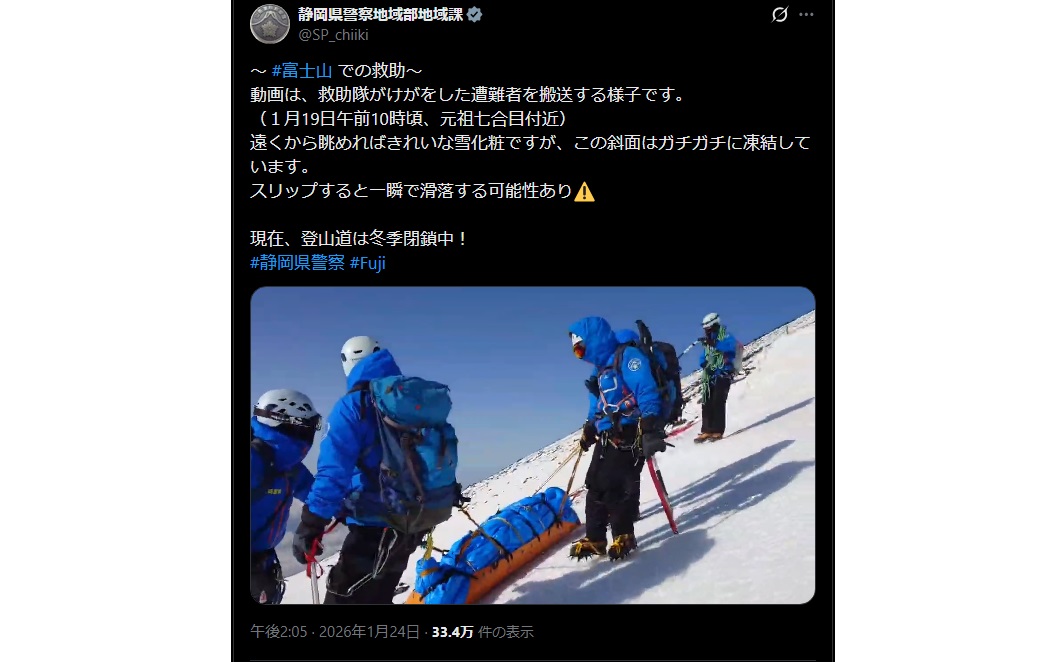
Task: Click the warning emoji in the post text
Action: pos(584,192)
